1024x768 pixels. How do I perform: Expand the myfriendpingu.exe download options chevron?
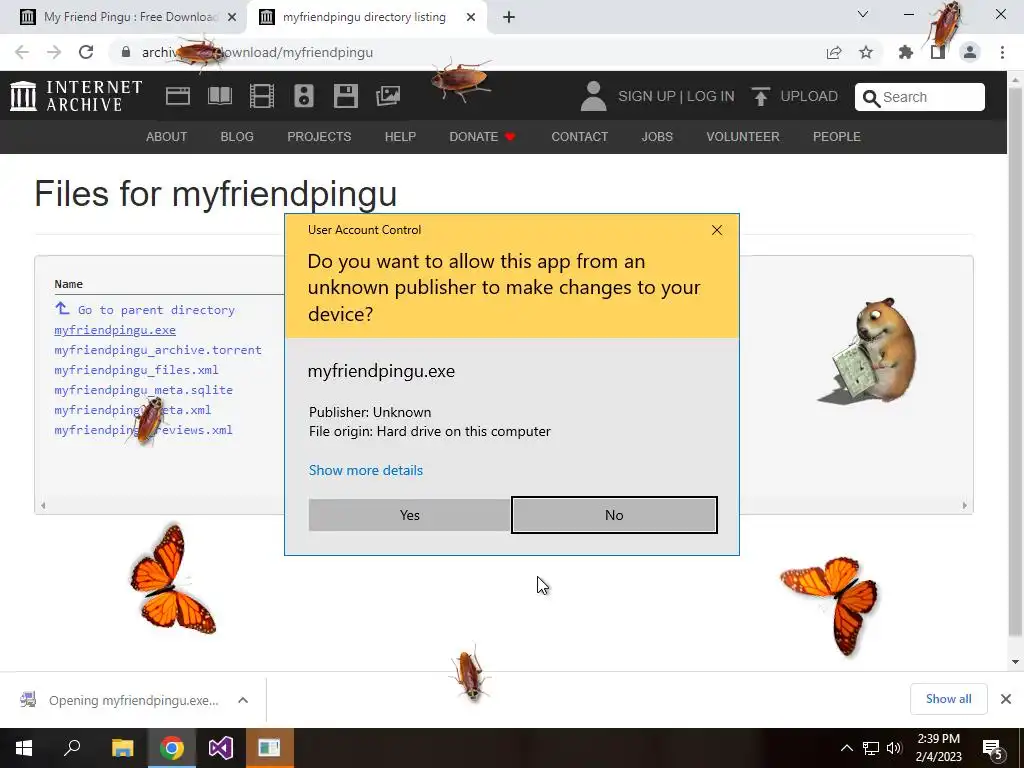(x=243, y=700)
